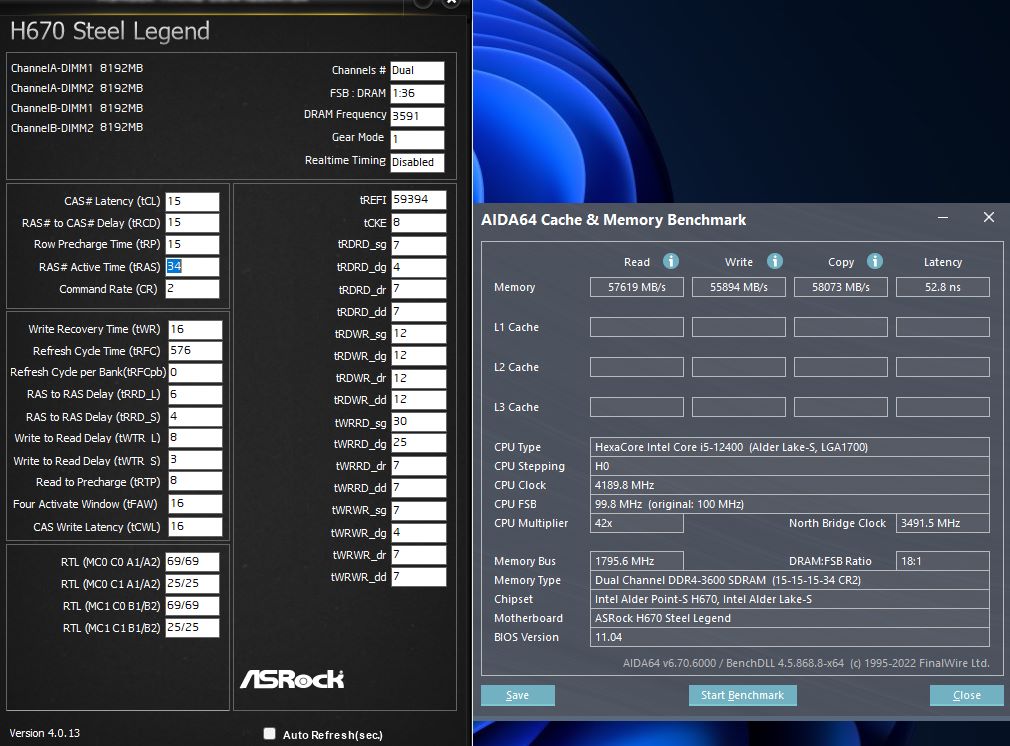The image size is (1010, 746).
Task: Click Memory Latency result 52.8 ns
Action: 942,287
